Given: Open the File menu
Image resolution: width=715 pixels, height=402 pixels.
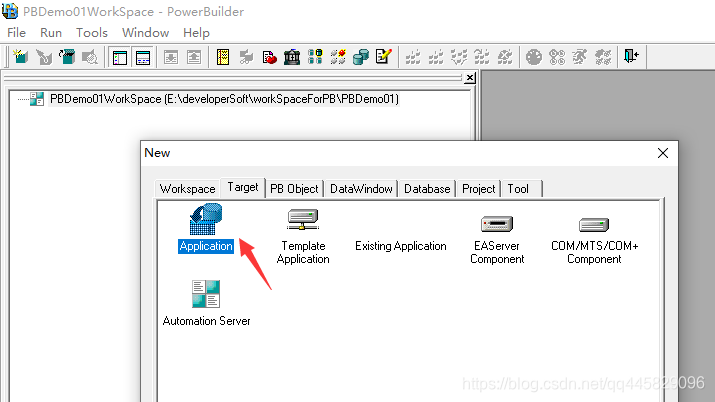Looking at the screenshot, I should coord(16,33).
